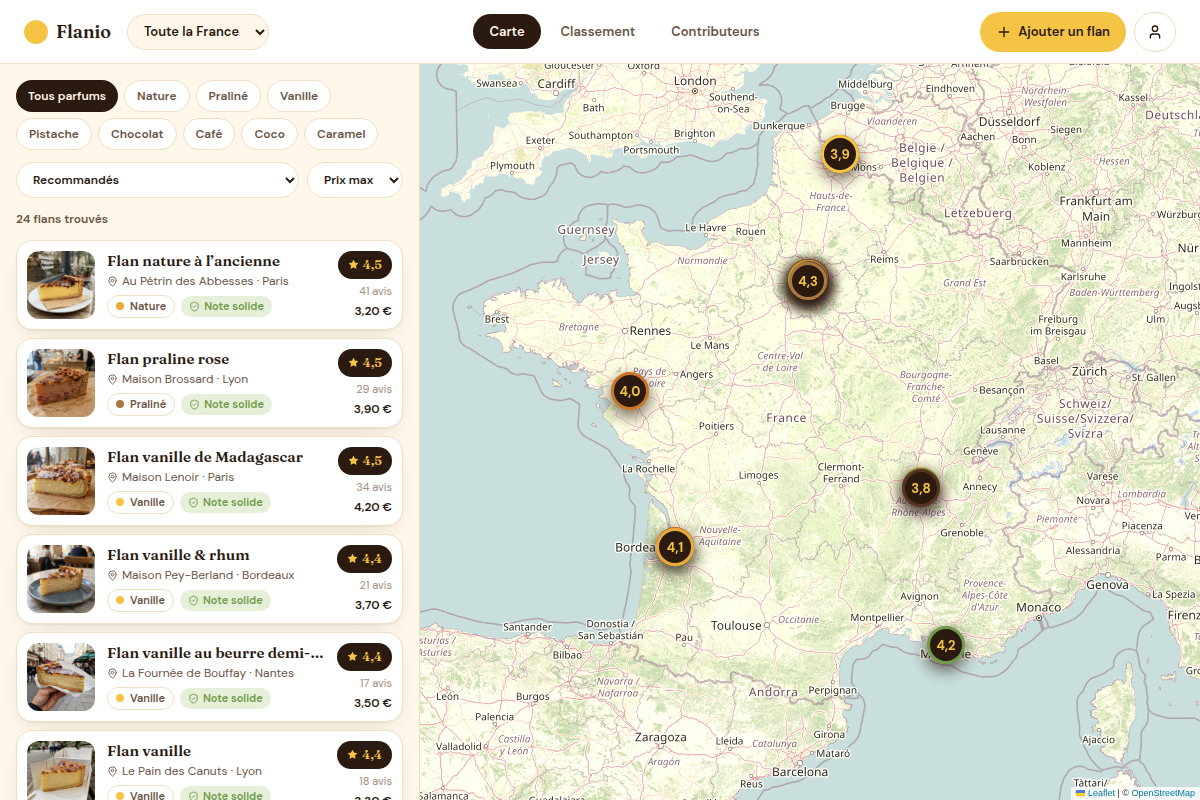Viewport: 1200px width, 800px height.
Task: Open the Flan vanille de Madagascar photo
Action: pos(61,481)
